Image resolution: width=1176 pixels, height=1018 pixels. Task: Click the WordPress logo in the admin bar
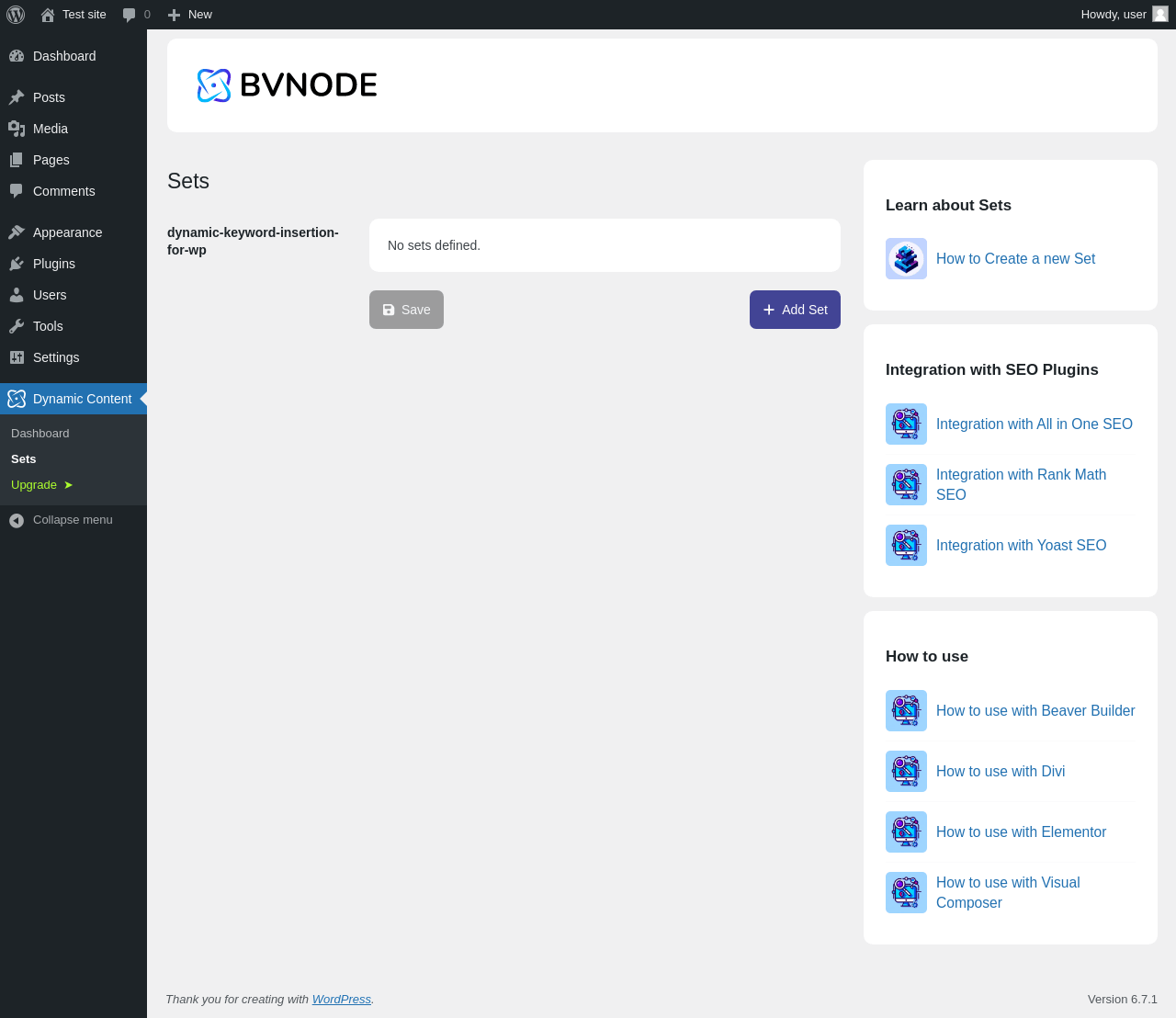pyautogui.click(x=16, y=15)
